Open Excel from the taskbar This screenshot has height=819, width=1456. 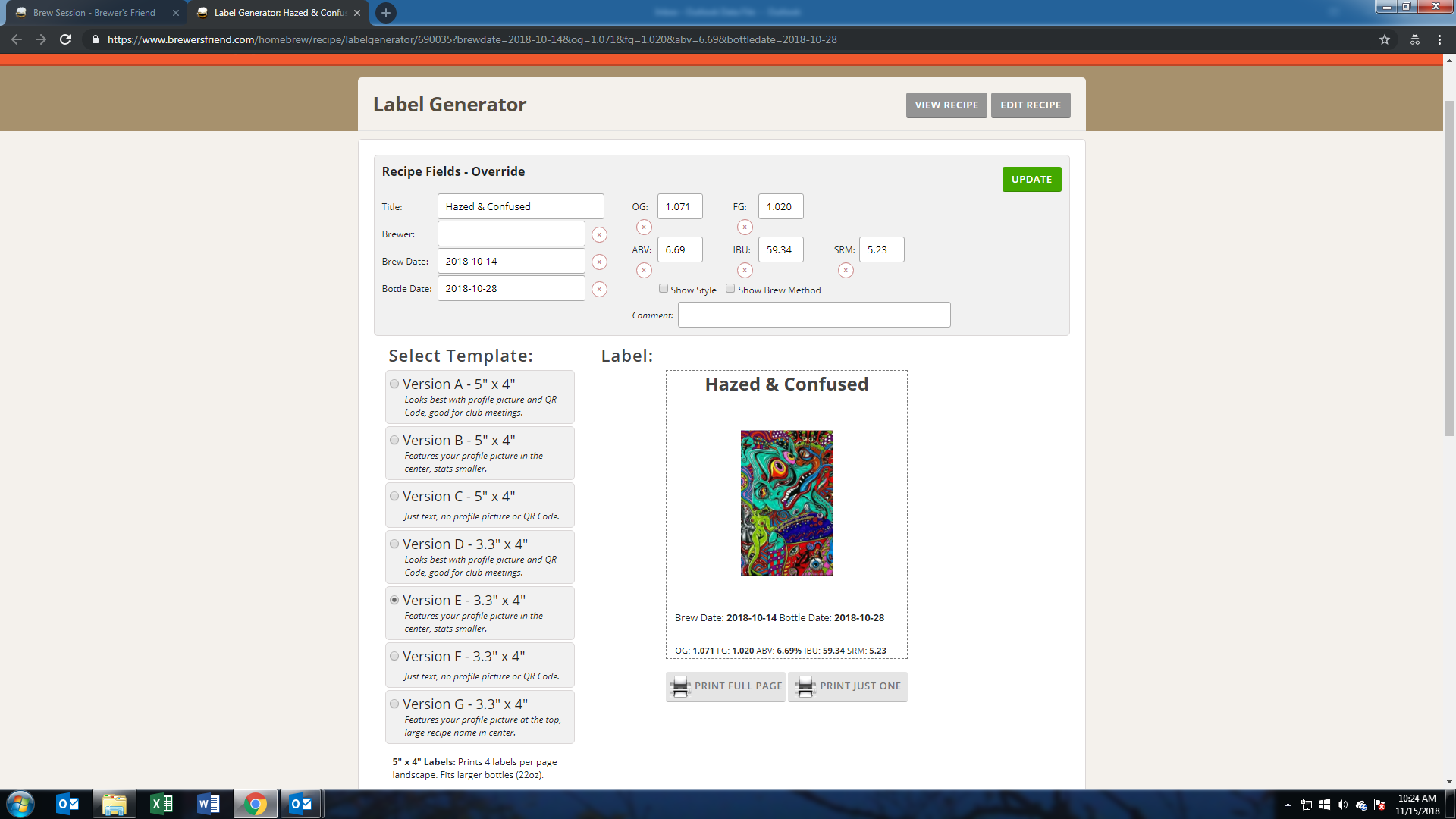[x=162, y=804]
